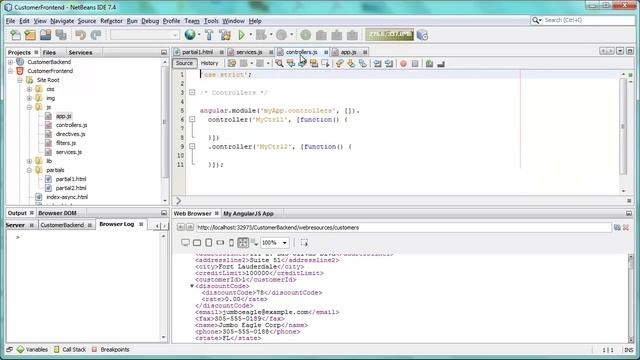The width and height of the screenshot is (640, 360).
Task: Switch to the app.js editor tab
Action: tap(349, 52)
